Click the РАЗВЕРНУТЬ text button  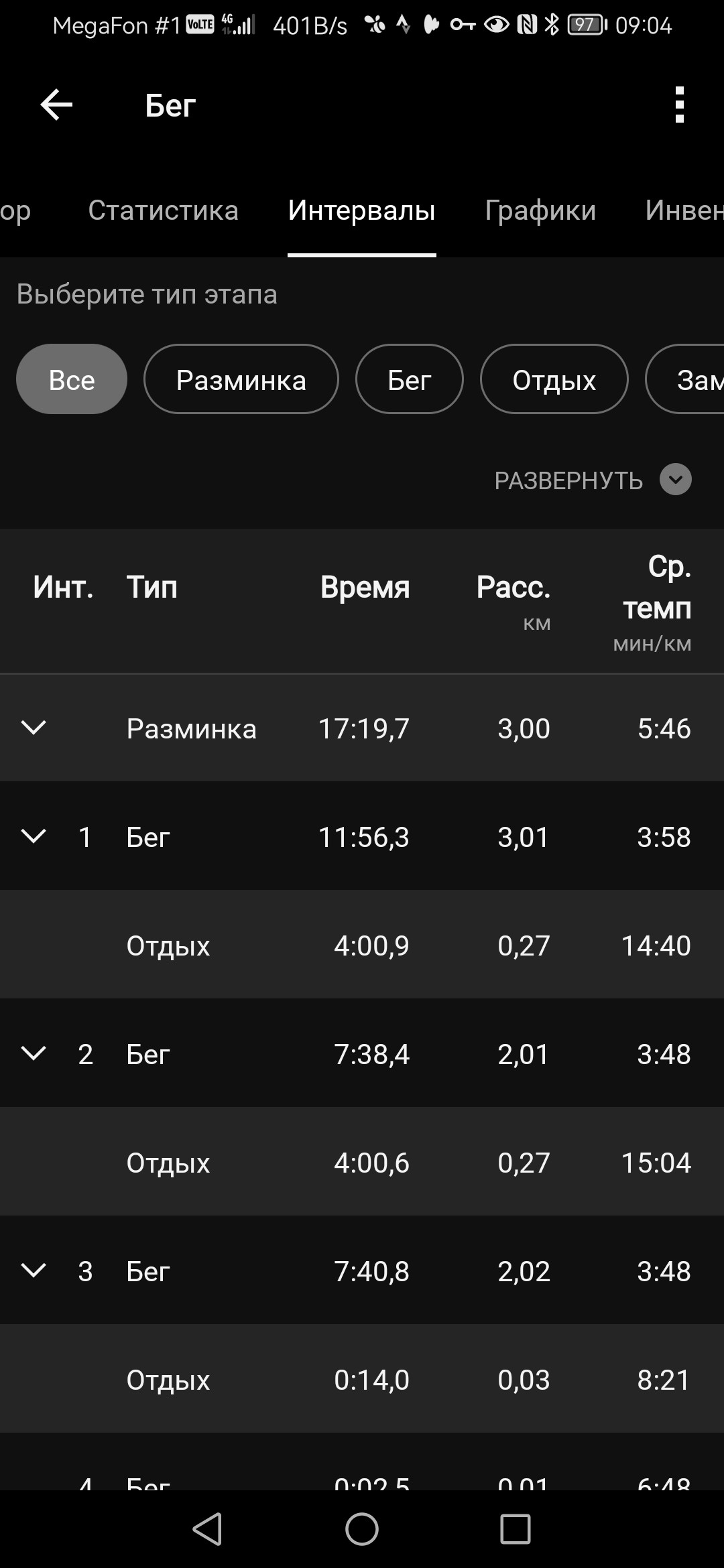coord(568,480)
